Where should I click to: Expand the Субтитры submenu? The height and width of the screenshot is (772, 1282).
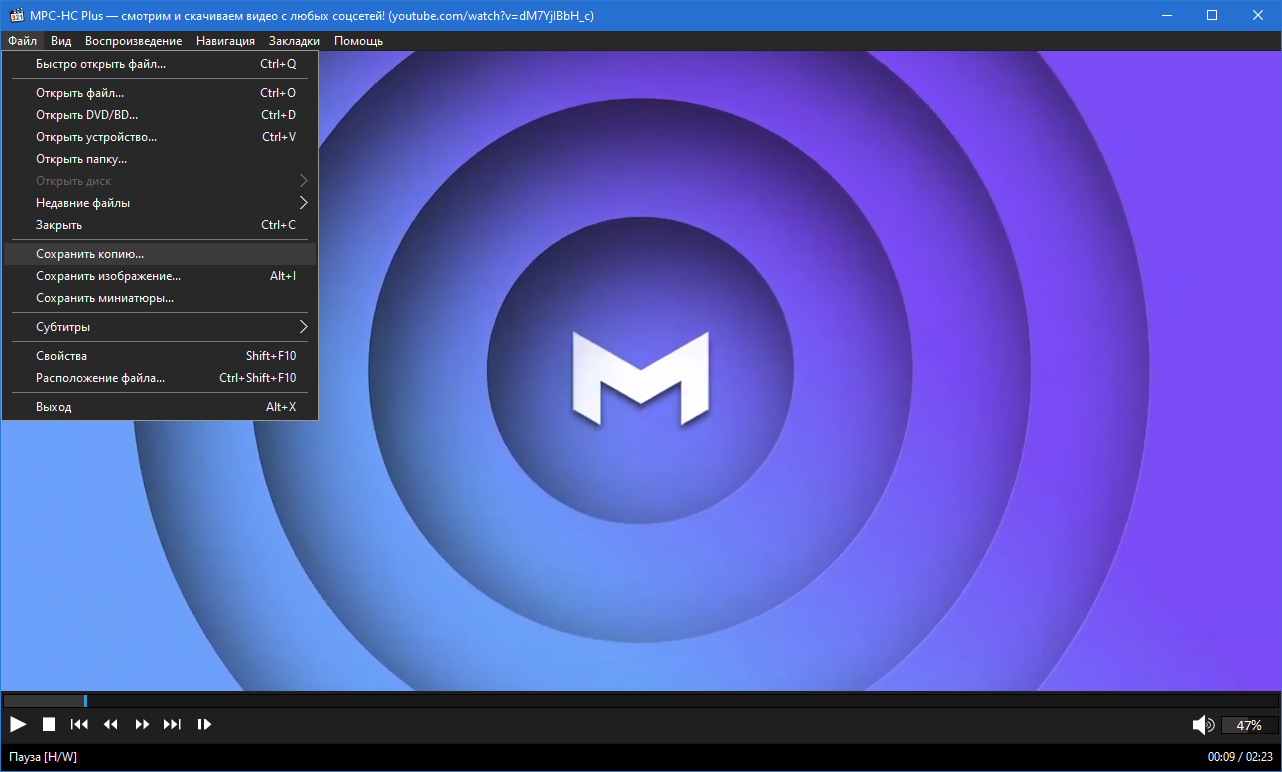point(160,327)
